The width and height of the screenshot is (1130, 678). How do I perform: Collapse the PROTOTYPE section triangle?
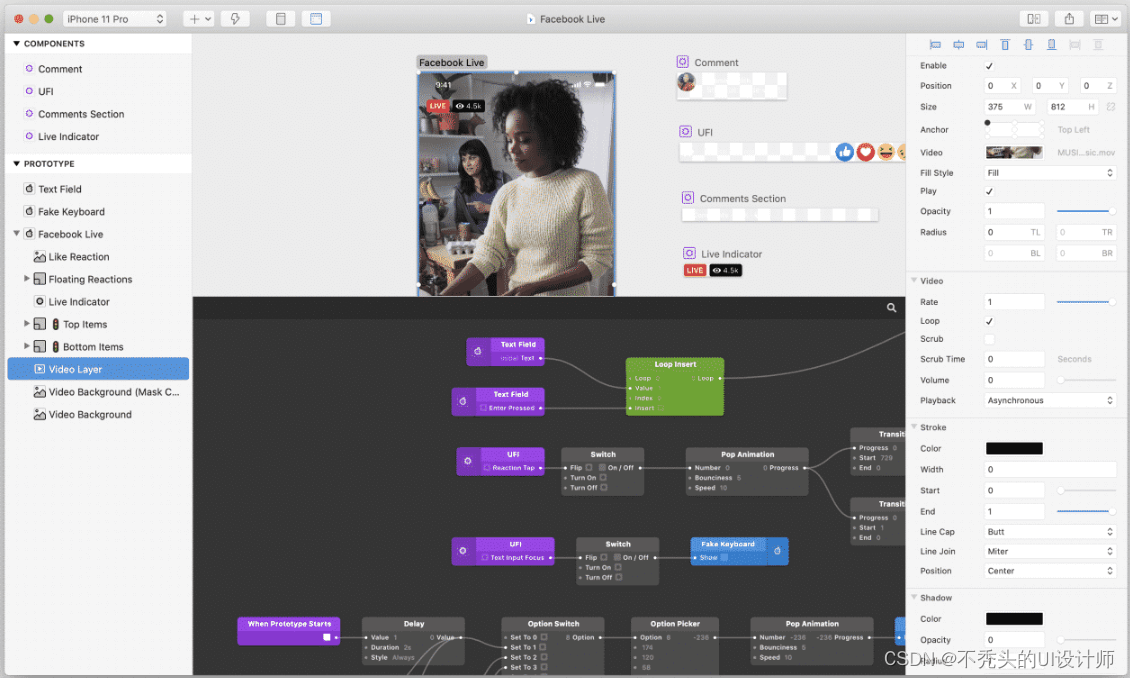pyautogui.click(x=17, y=164)
